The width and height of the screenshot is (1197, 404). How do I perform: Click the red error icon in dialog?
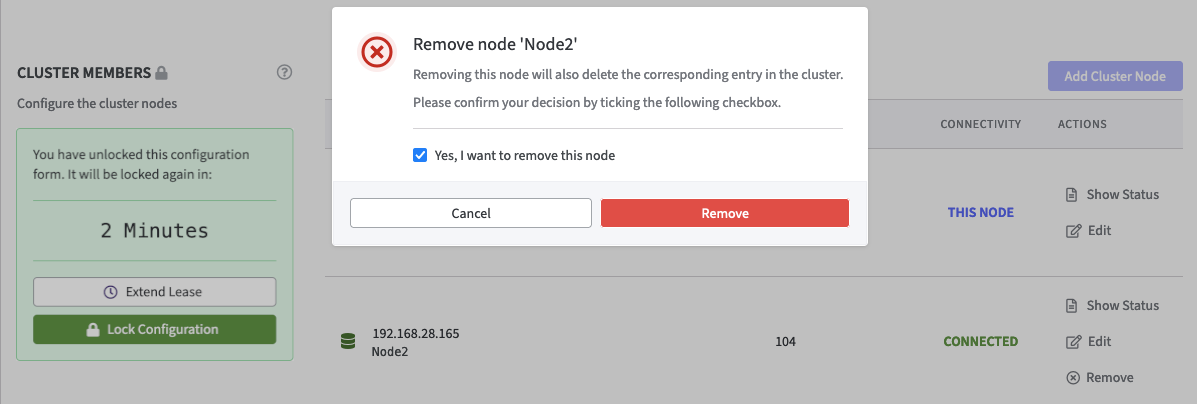[376, 52]
